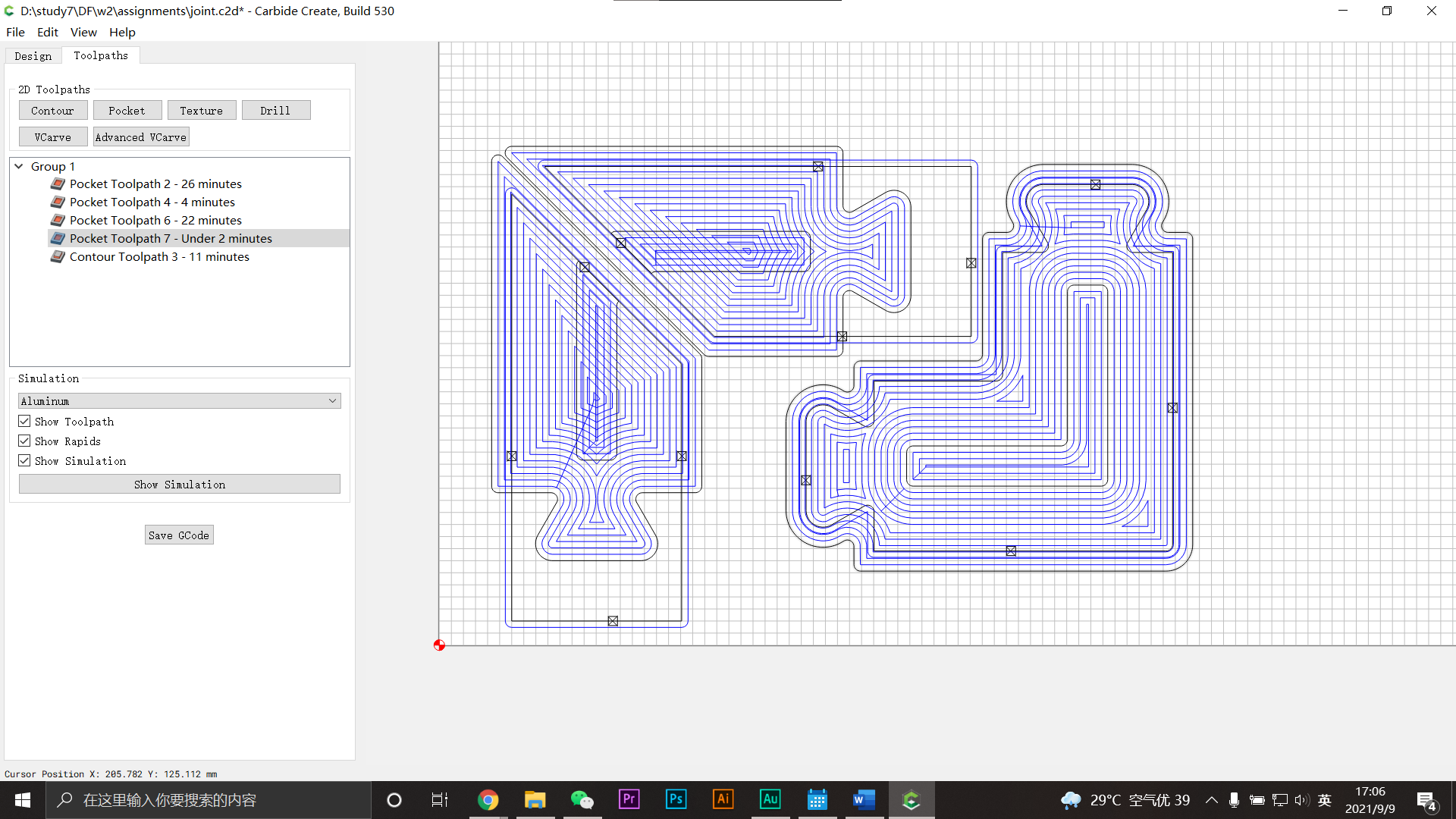Open Photoshop from the taskbar
Viewport: 1456px width, 819px height.
click(x=676, y=799)
